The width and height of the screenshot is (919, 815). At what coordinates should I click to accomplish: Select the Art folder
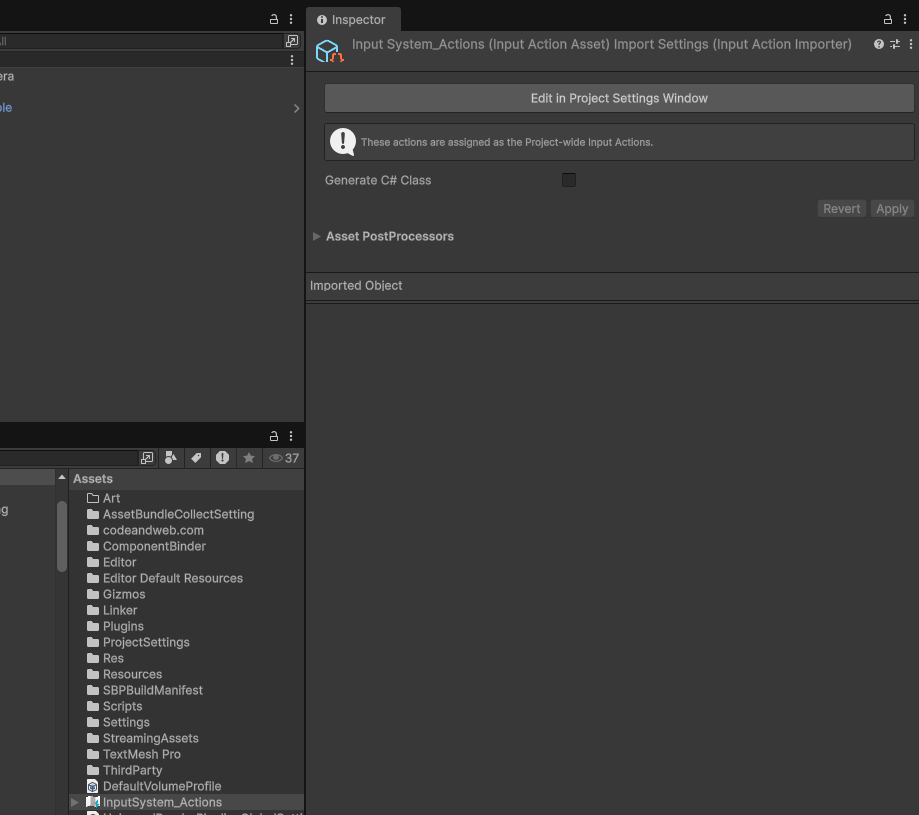186,498
